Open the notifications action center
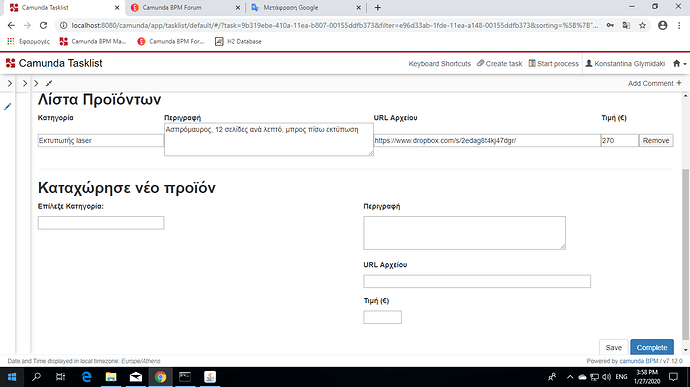Viewport: 690px width, 387px height. pos(673,377)
